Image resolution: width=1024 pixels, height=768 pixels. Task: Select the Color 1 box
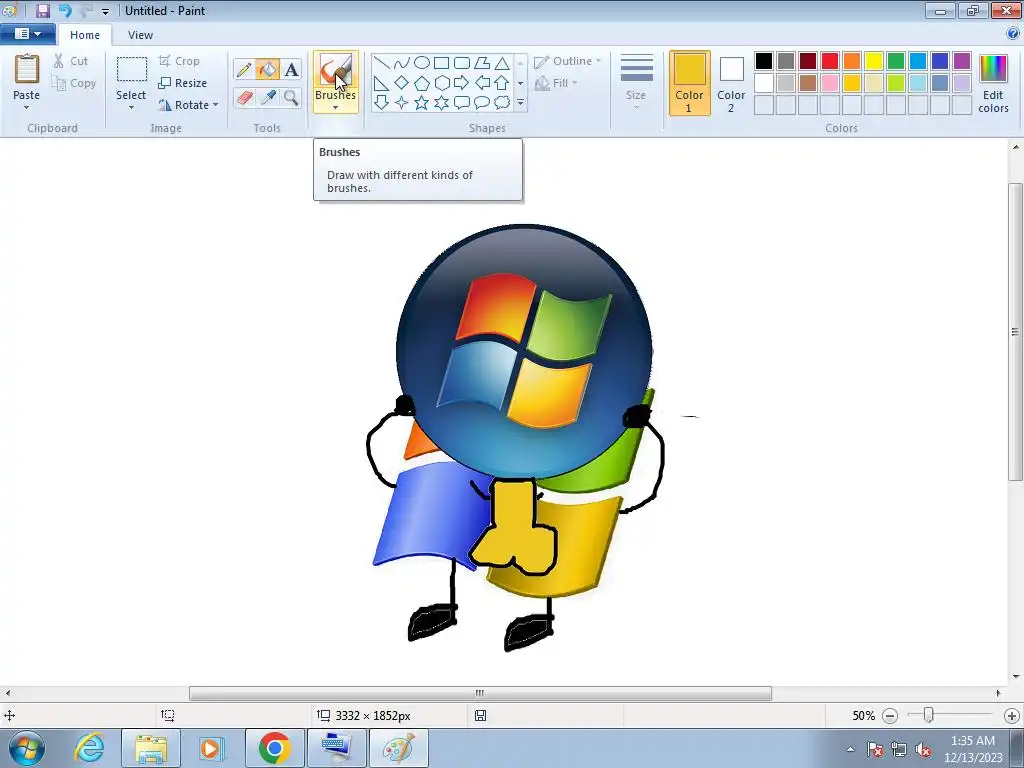tap(689, 84)
